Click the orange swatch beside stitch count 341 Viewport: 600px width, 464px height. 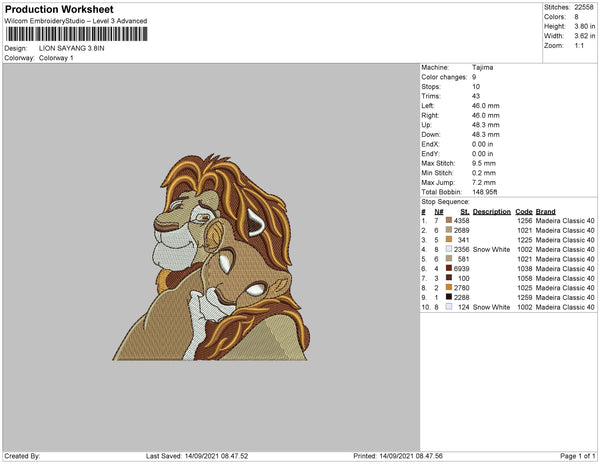pos(449,239)
